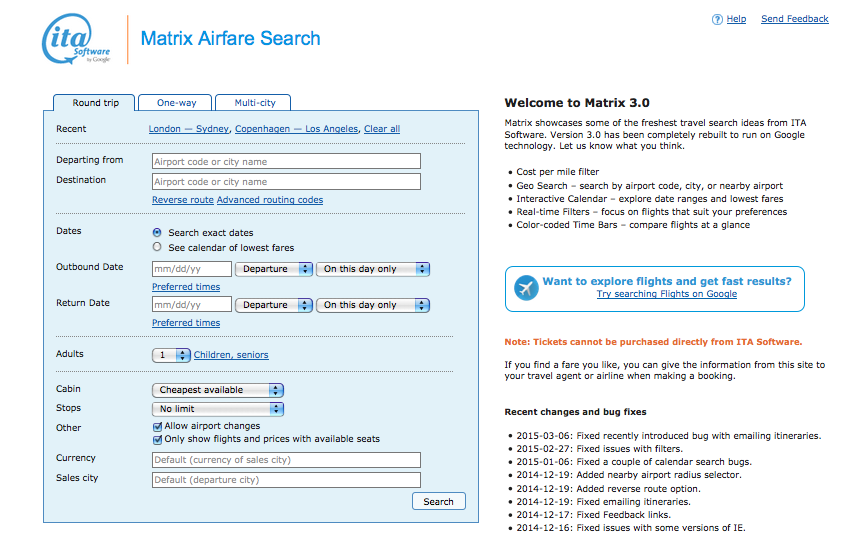This screenshot has width=855, height=553.
Task: Open Return Date 'Departure' dropdown
Action: pos(272,305)
